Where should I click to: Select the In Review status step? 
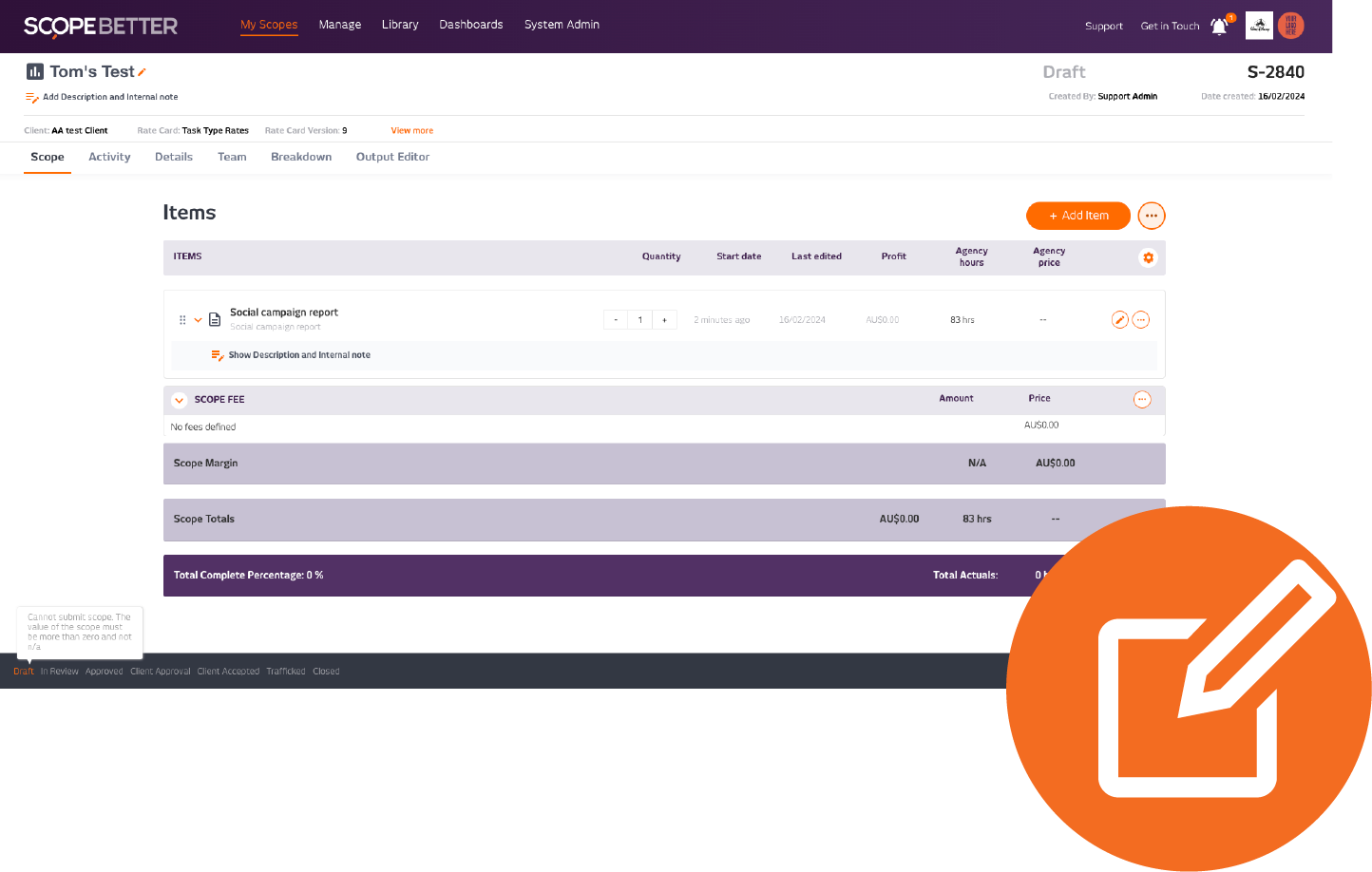click(x=59, y=672)
